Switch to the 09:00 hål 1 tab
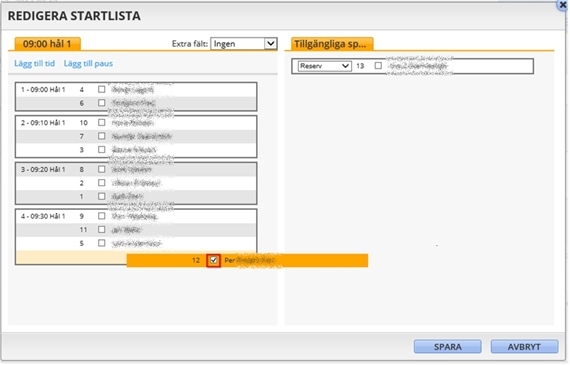Screen dimensions: 570x365 point(47,44)
